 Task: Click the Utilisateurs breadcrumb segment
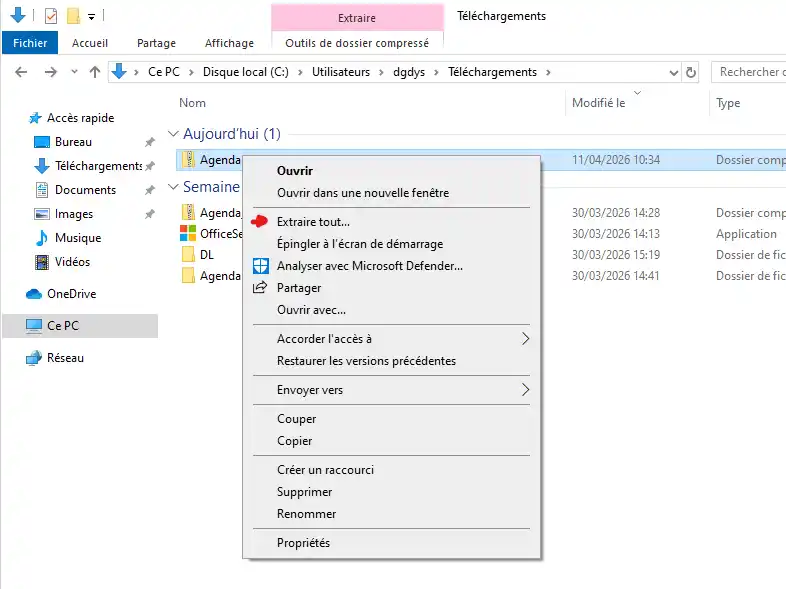click(x=340, y=72)
